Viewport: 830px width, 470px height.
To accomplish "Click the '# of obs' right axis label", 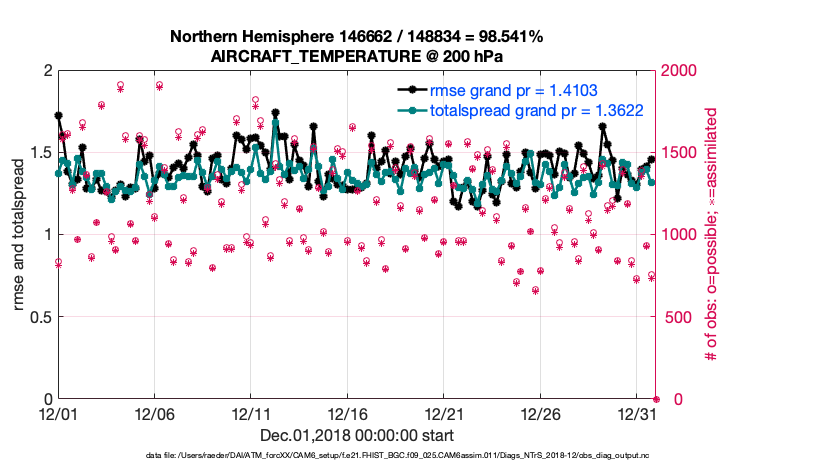I will 712,235.
